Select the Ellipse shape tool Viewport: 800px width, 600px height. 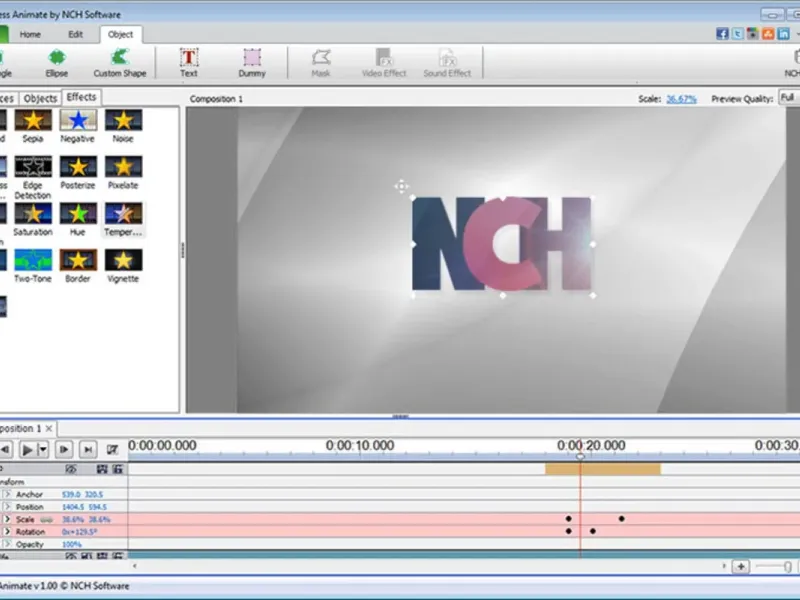[57, 63]
